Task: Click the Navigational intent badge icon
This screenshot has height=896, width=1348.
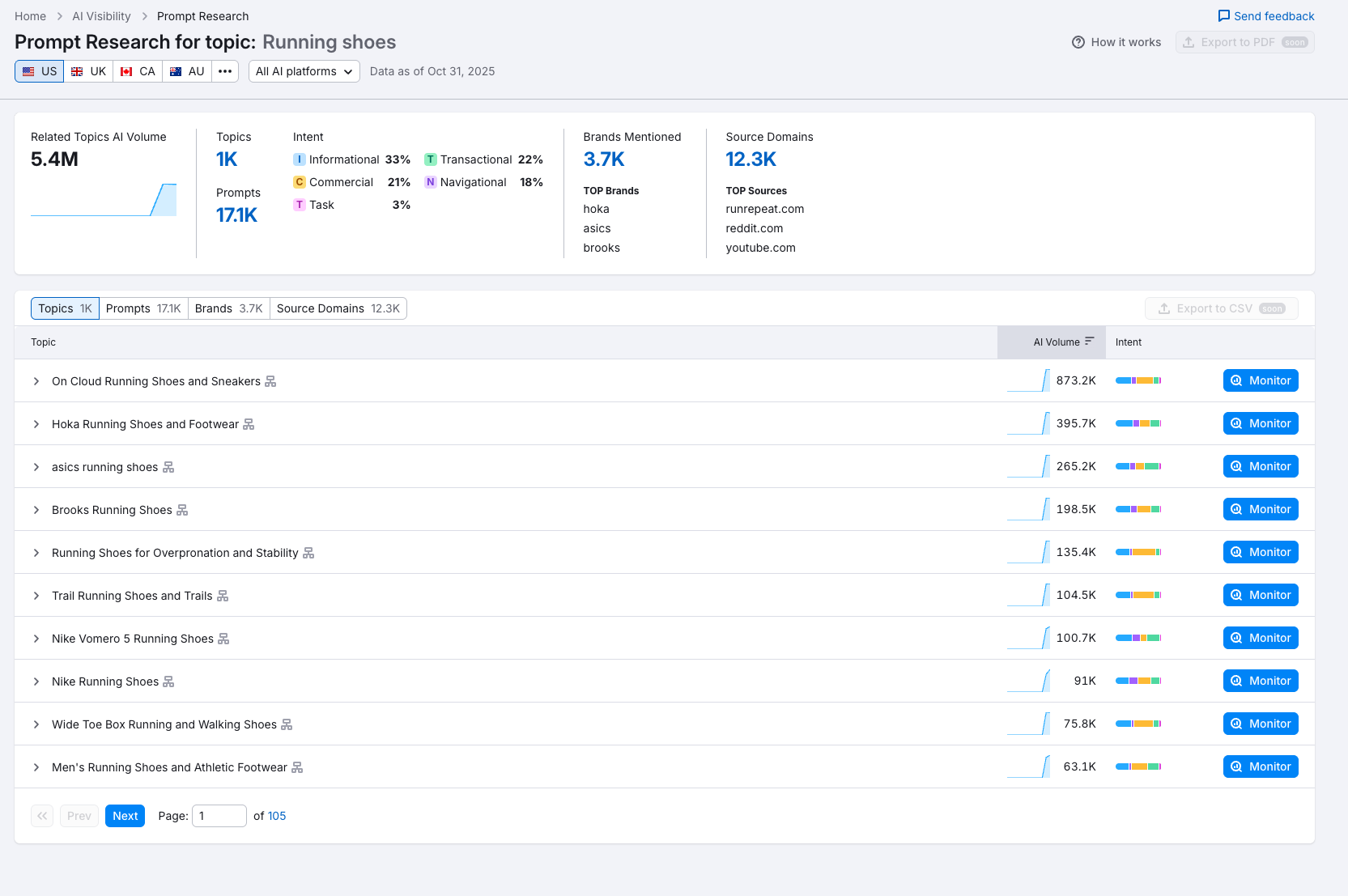Action: tap(431, 182)
